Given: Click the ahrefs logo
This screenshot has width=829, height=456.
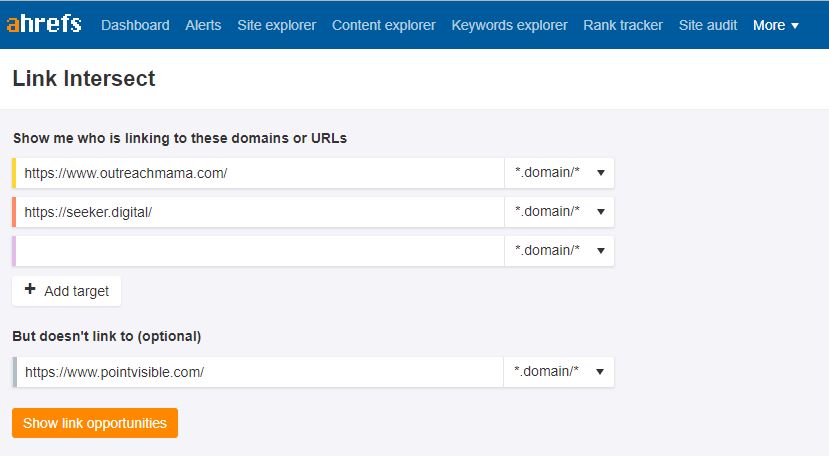Looking at the screenshot, I should pyautogui.click(x=44, y=24).
